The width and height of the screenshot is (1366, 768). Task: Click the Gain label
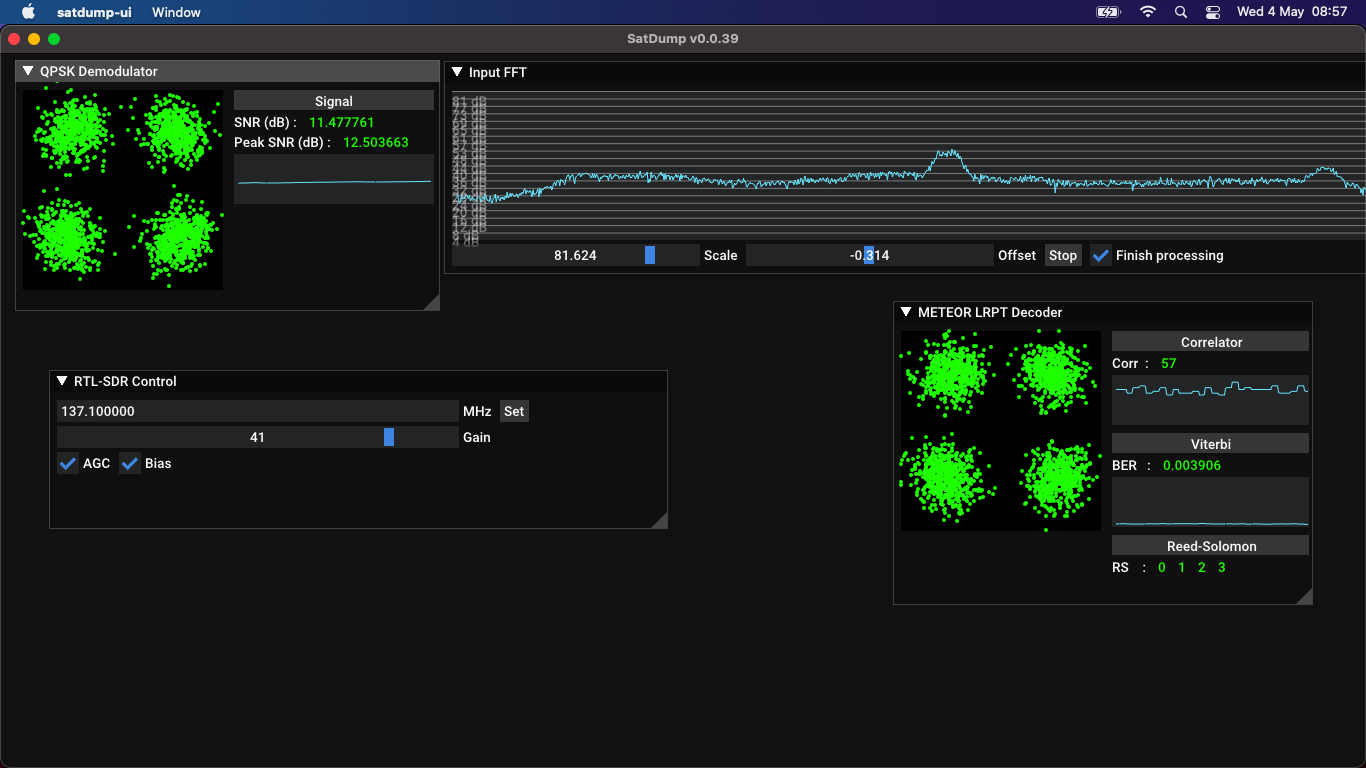477,437
